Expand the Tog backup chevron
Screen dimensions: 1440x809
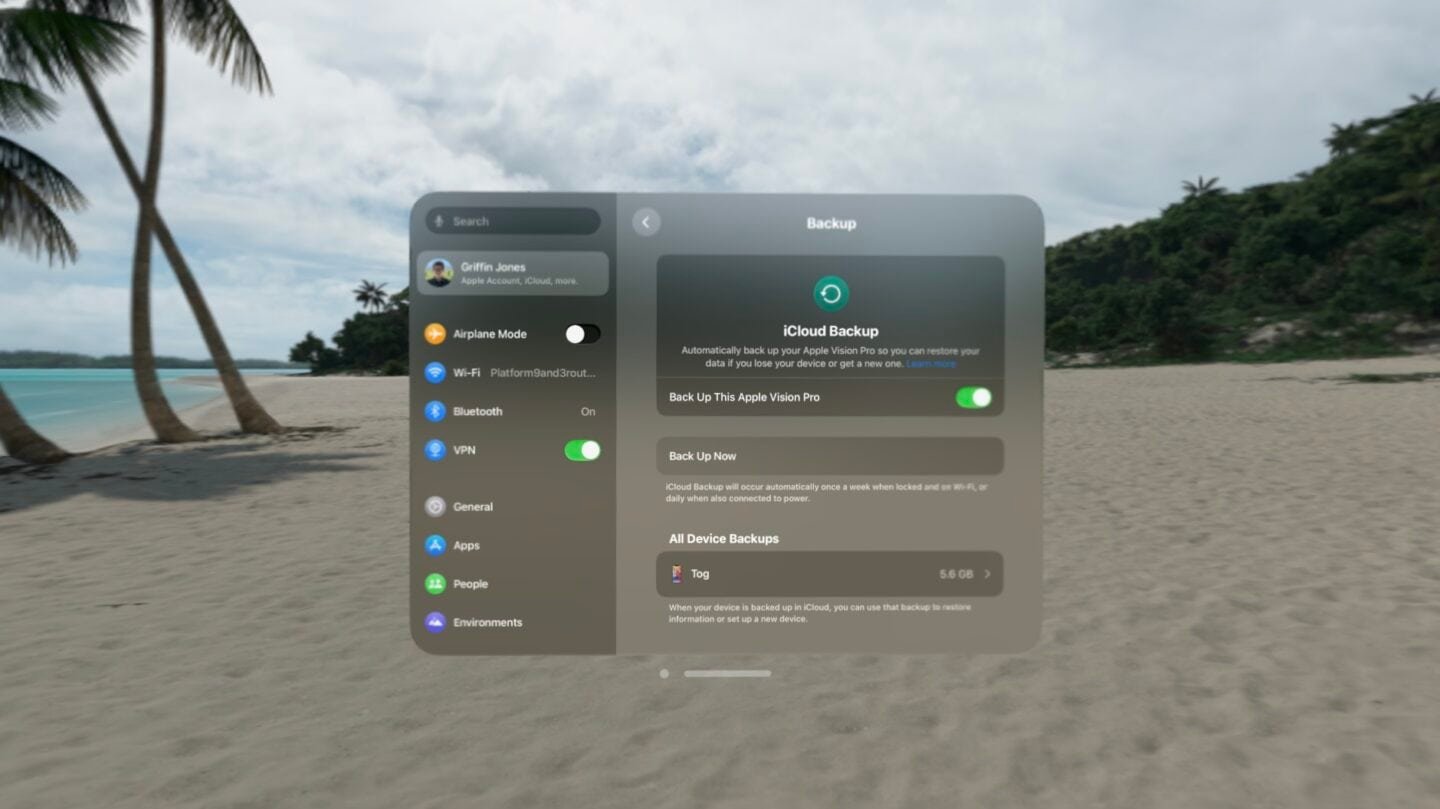point(987,574)
